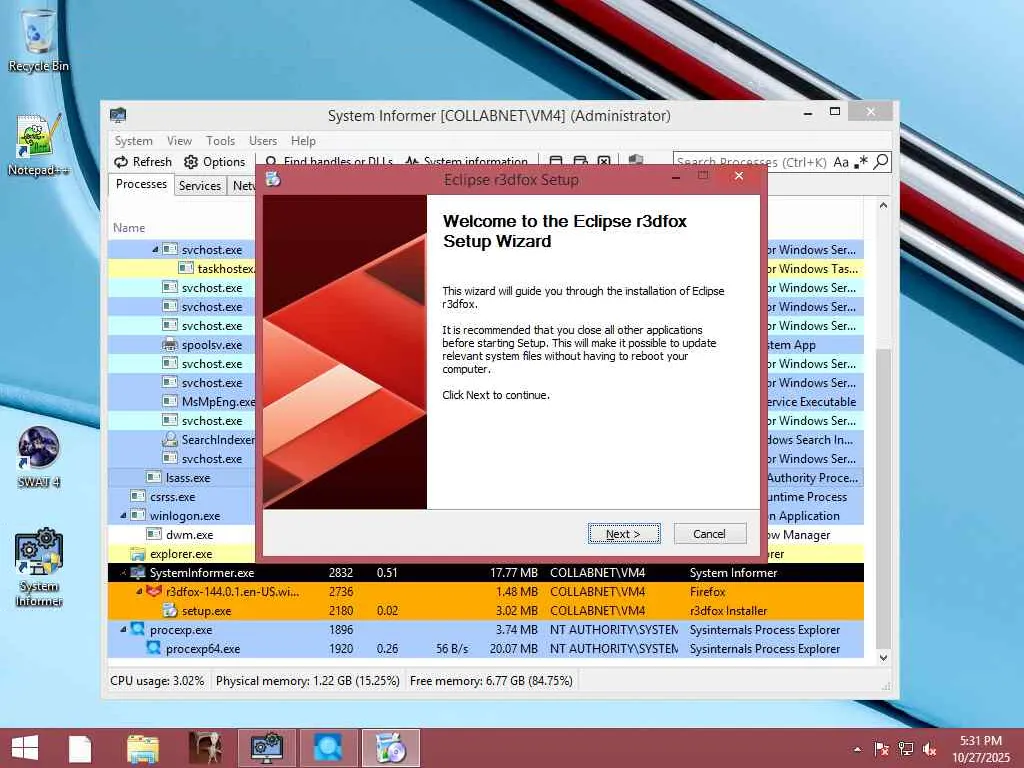Click r3dfox process icon in list

(153, 591)
